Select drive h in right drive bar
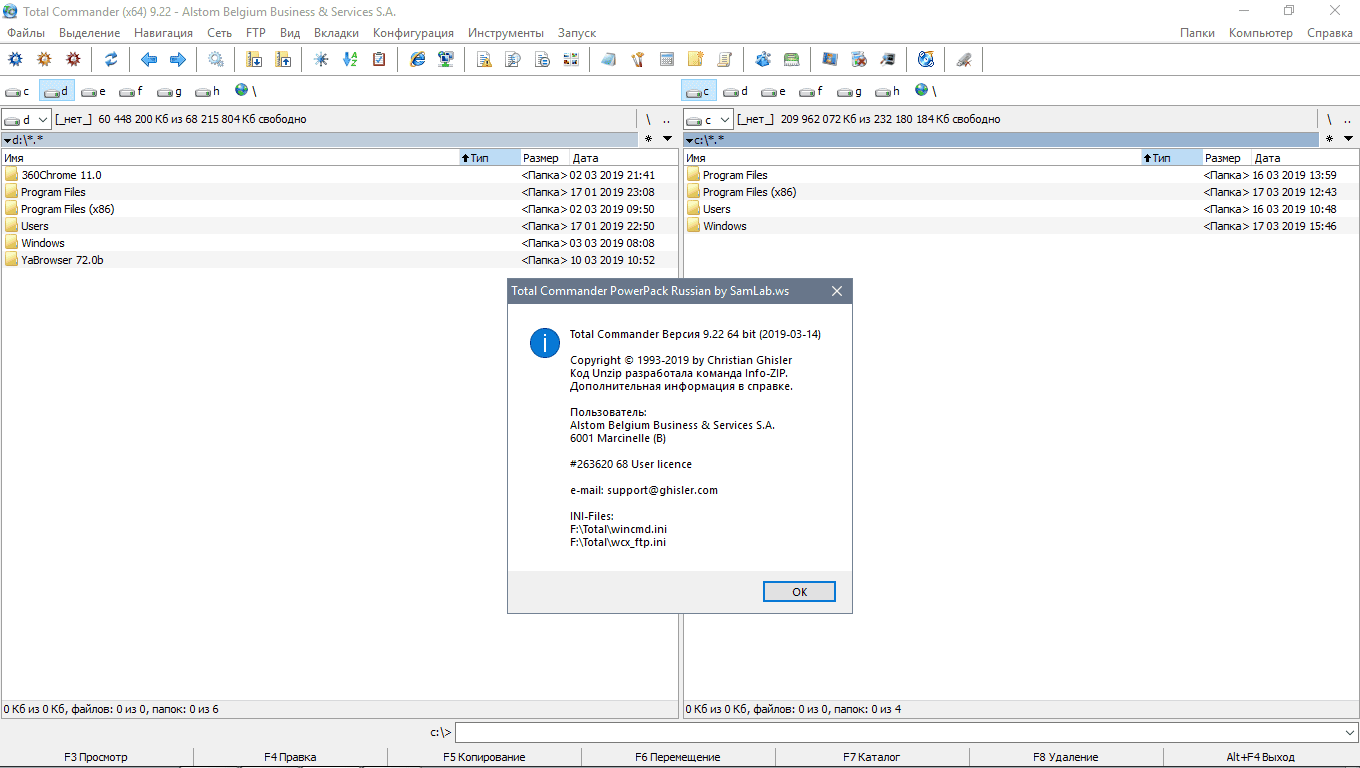Image resolution: width=1360 pixels, height=768 pixels. click(x=887, y=91)
